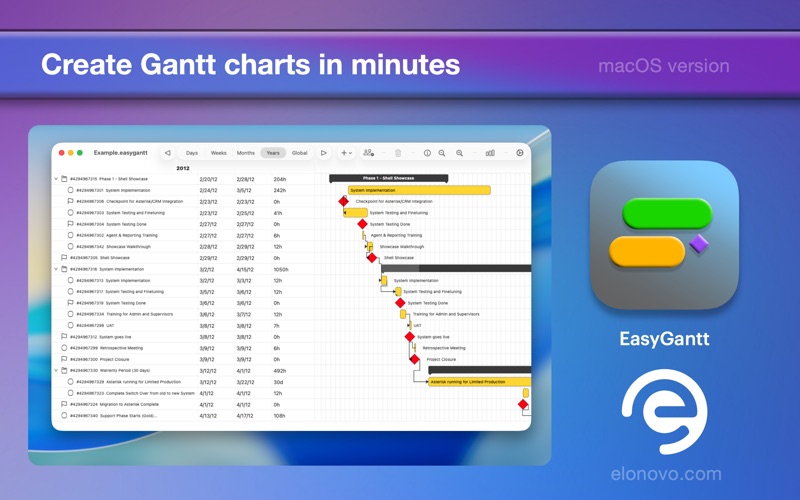The image size is (800, 500).
Task: Click black Phase 1 - Shell Showcase summary bar
Action: pos(388,179)
